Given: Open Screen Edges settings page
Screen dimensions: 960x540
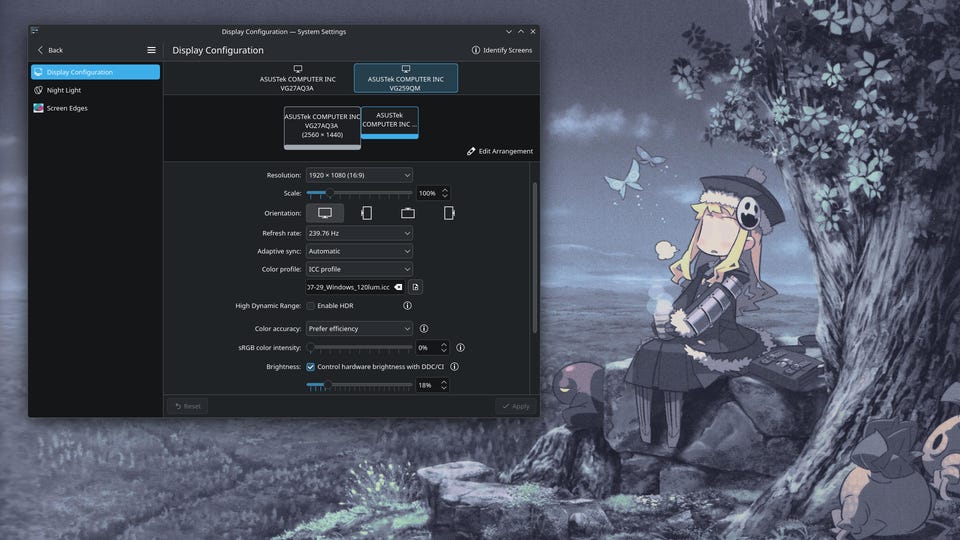Looking at the screenshot, I should 96,108.
